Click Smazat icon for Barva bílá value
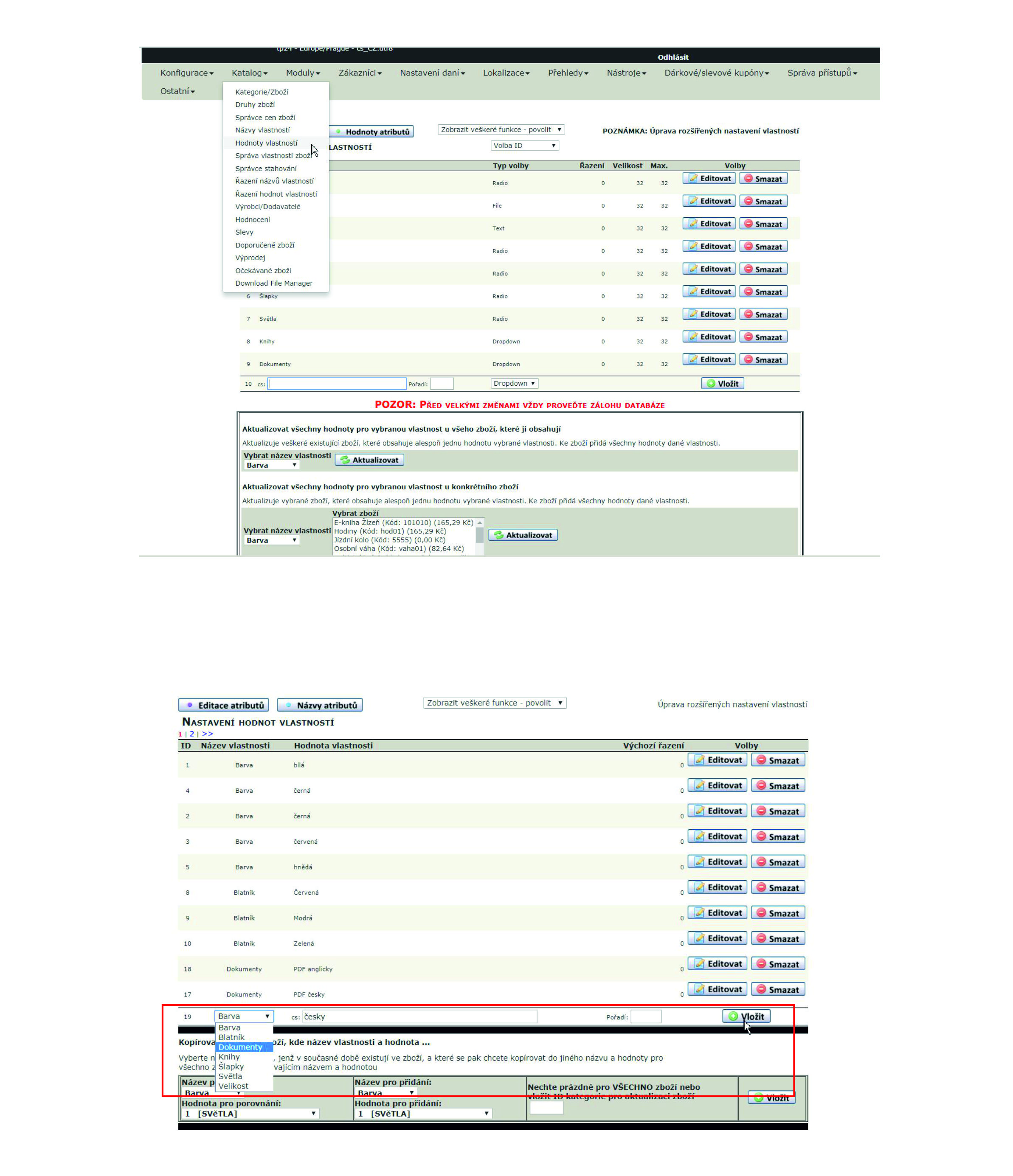Screen dimensions: 1013x1176 pos(777,759)
